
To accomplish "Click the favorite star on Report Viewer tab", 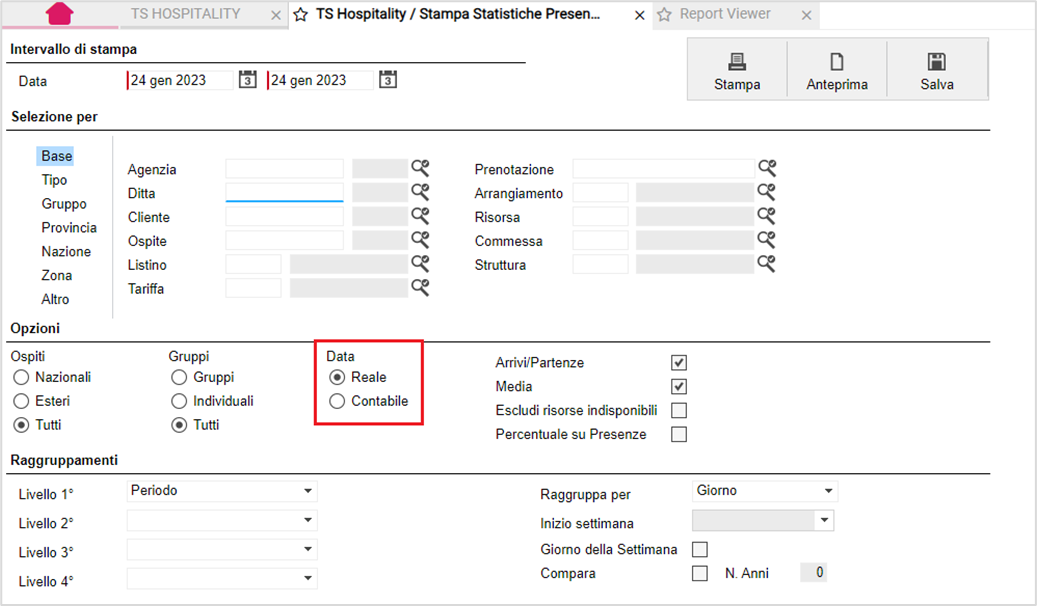I will (x=664, y=15).
